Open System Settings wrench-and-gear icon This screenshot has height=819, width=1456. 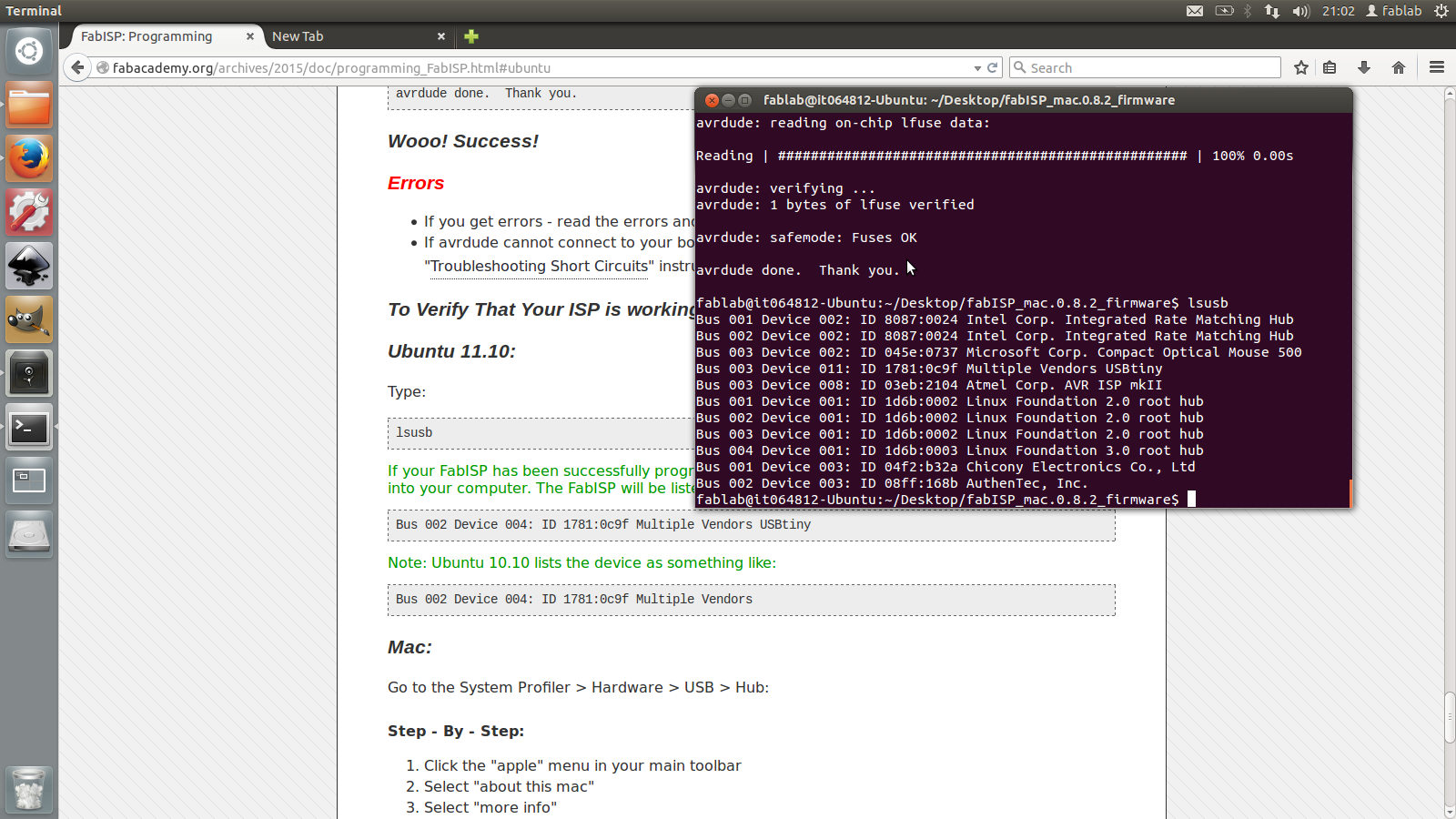point(29,212)
